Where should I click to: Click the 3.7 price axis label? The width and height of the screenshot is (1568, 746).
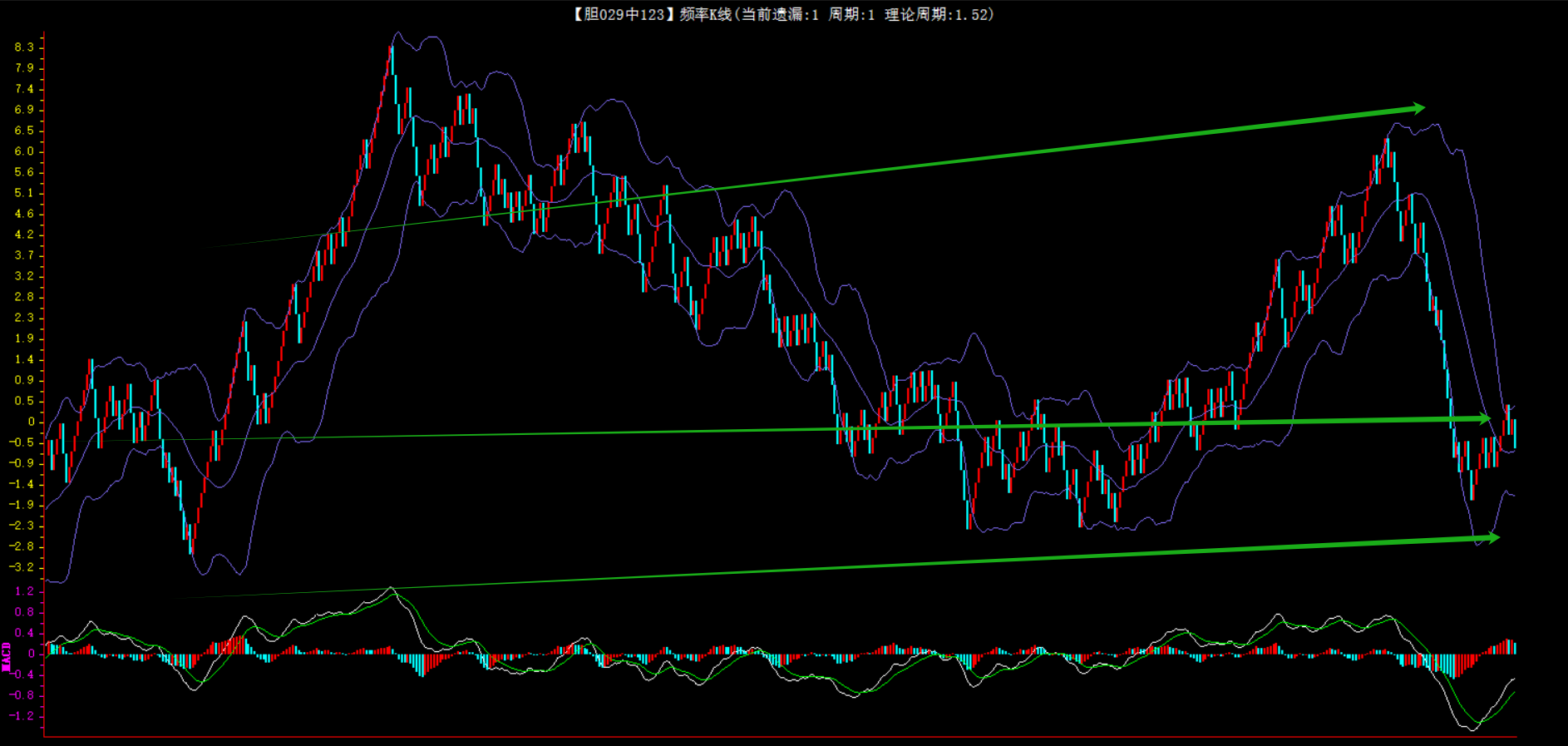click(24, 255)
